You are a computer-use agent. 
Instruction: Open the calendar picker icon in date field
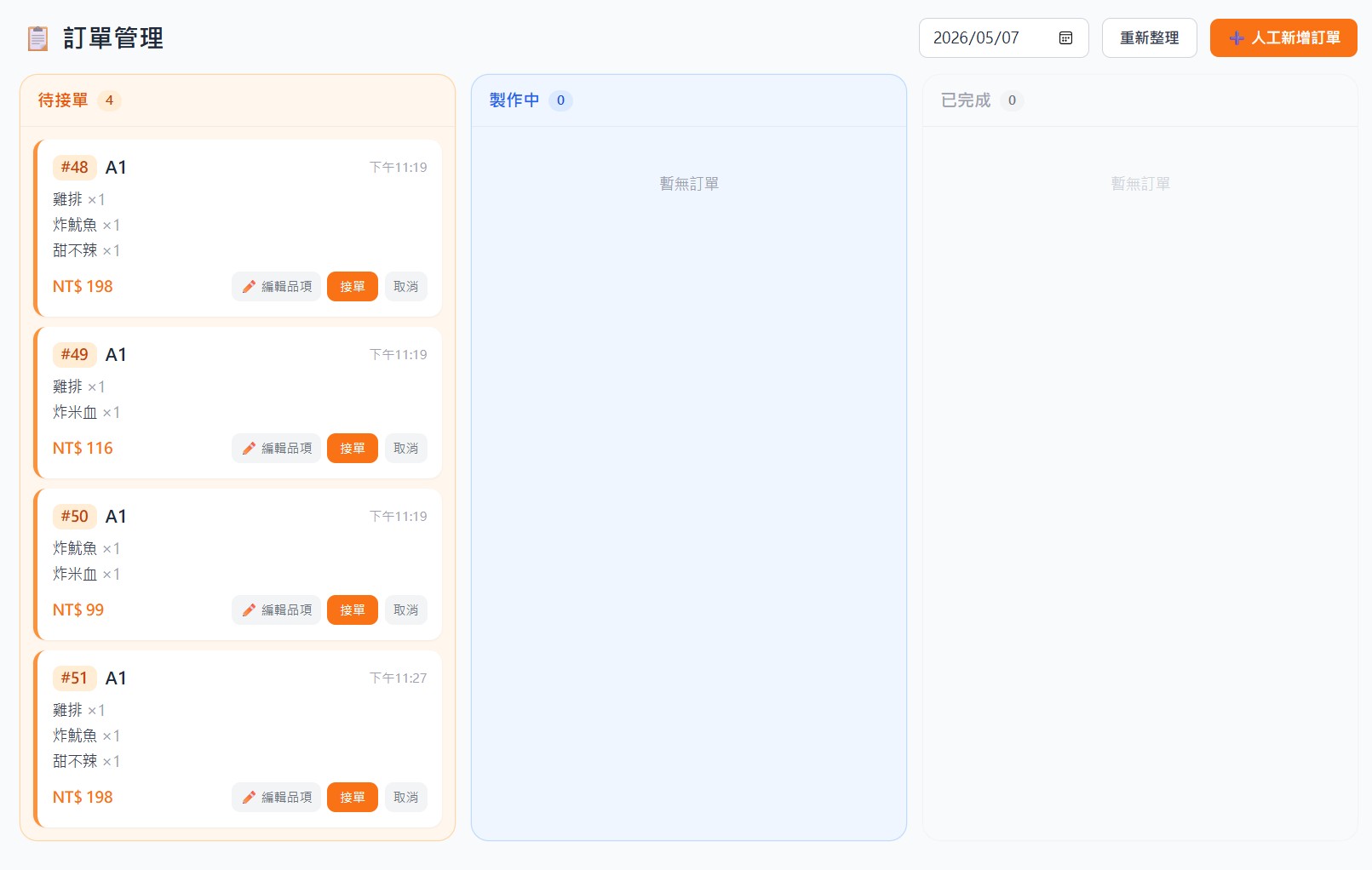click(x=1065, y=37)
